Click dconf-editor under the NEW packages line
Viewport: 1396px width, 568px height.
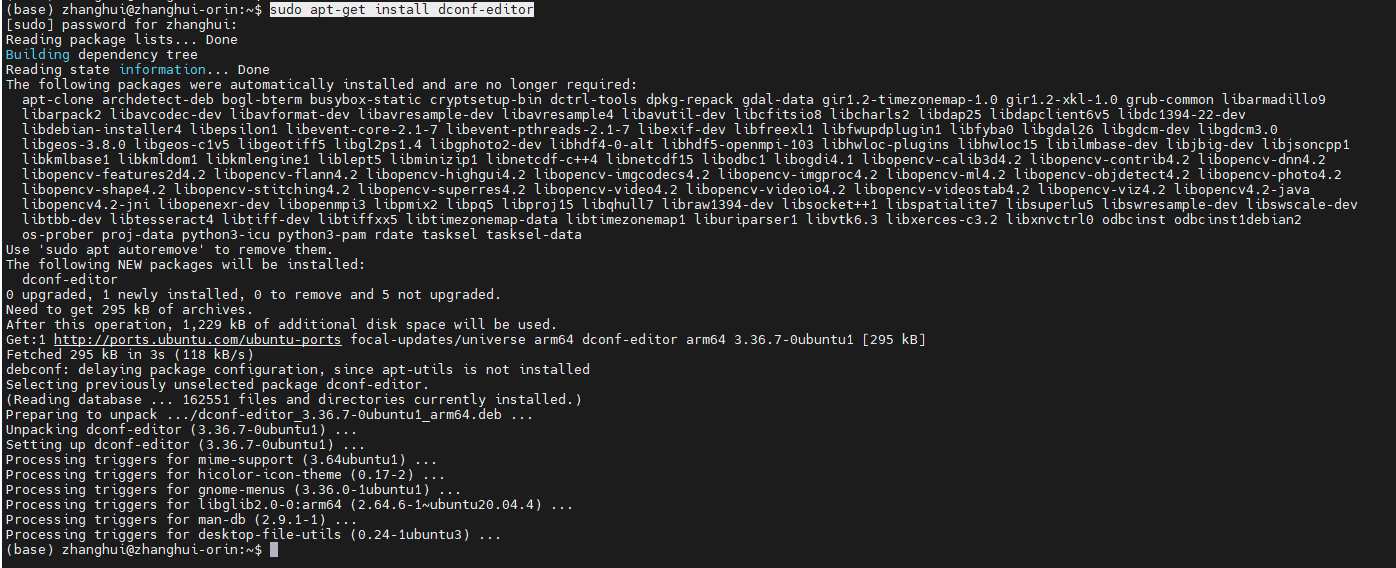[x=70, y=280]
